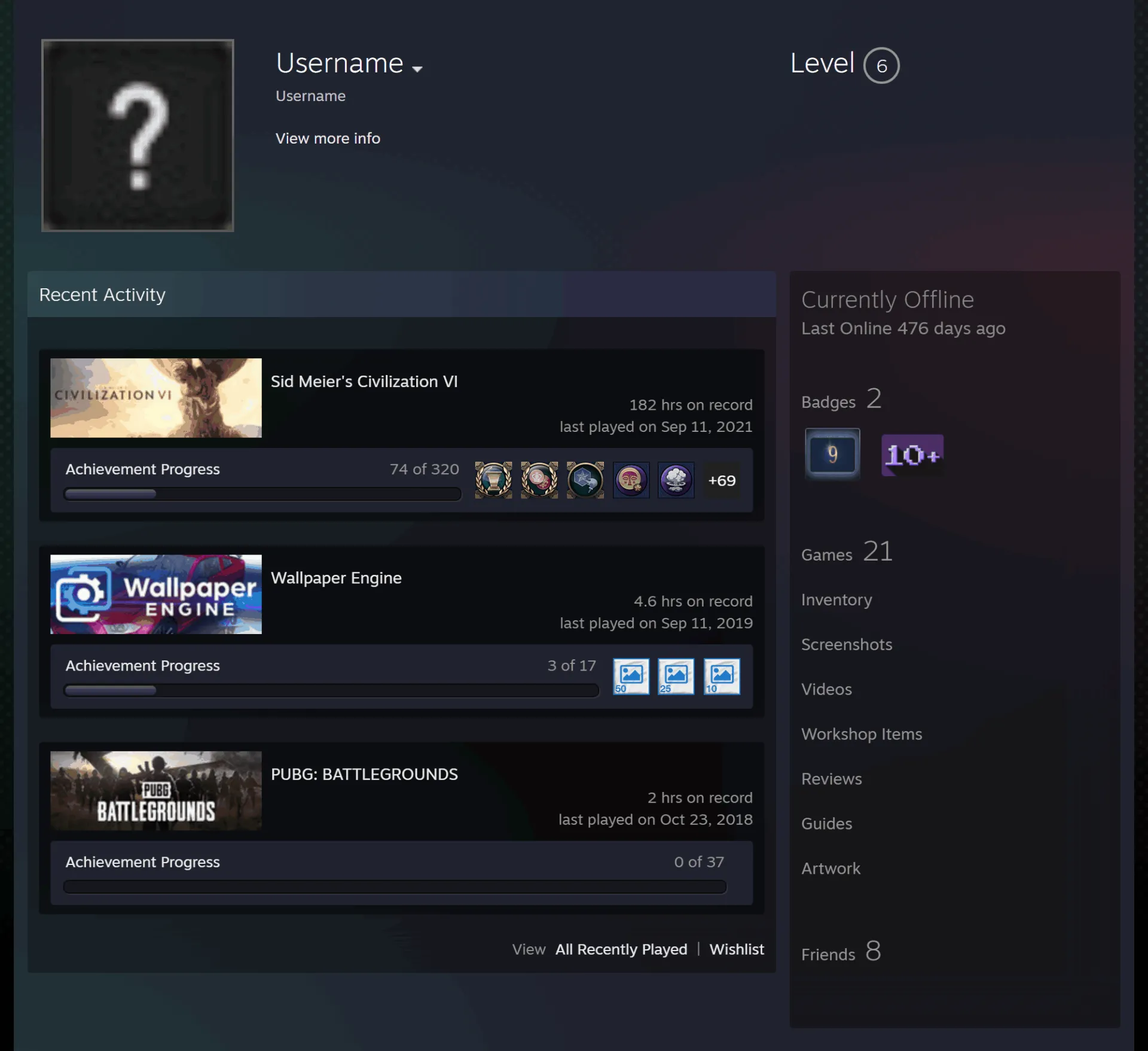Open the Friends 8 list
1148x1051 pixels.
click(x=841, y=952)
